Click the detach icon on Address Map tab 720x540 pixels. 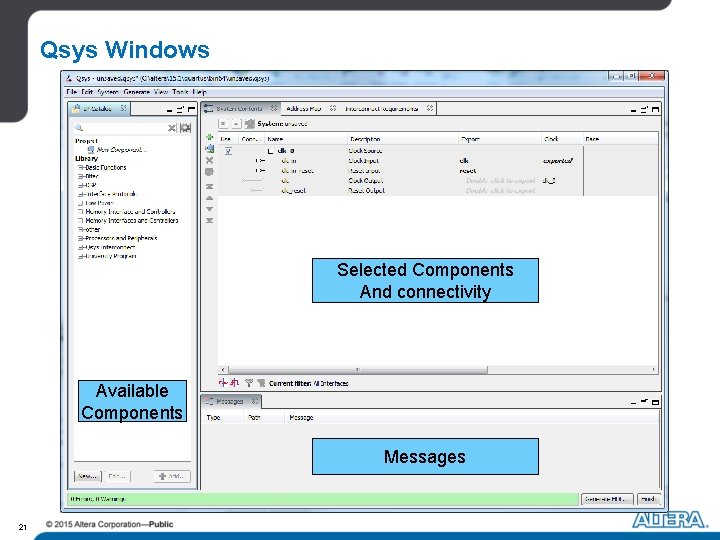coord(333,108)
